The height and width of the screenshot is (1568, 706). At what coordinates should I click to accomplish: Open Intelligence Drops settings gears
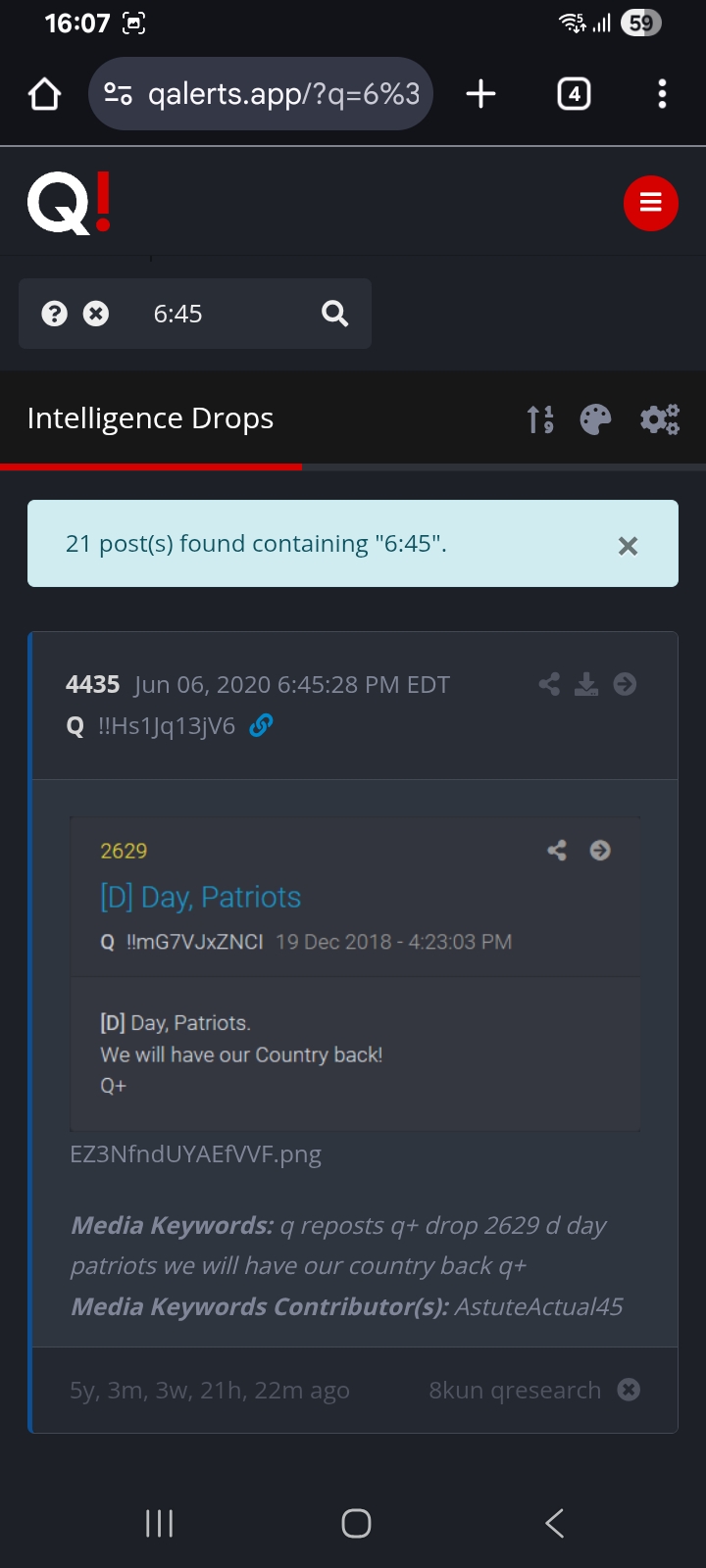tap(660, 419)
